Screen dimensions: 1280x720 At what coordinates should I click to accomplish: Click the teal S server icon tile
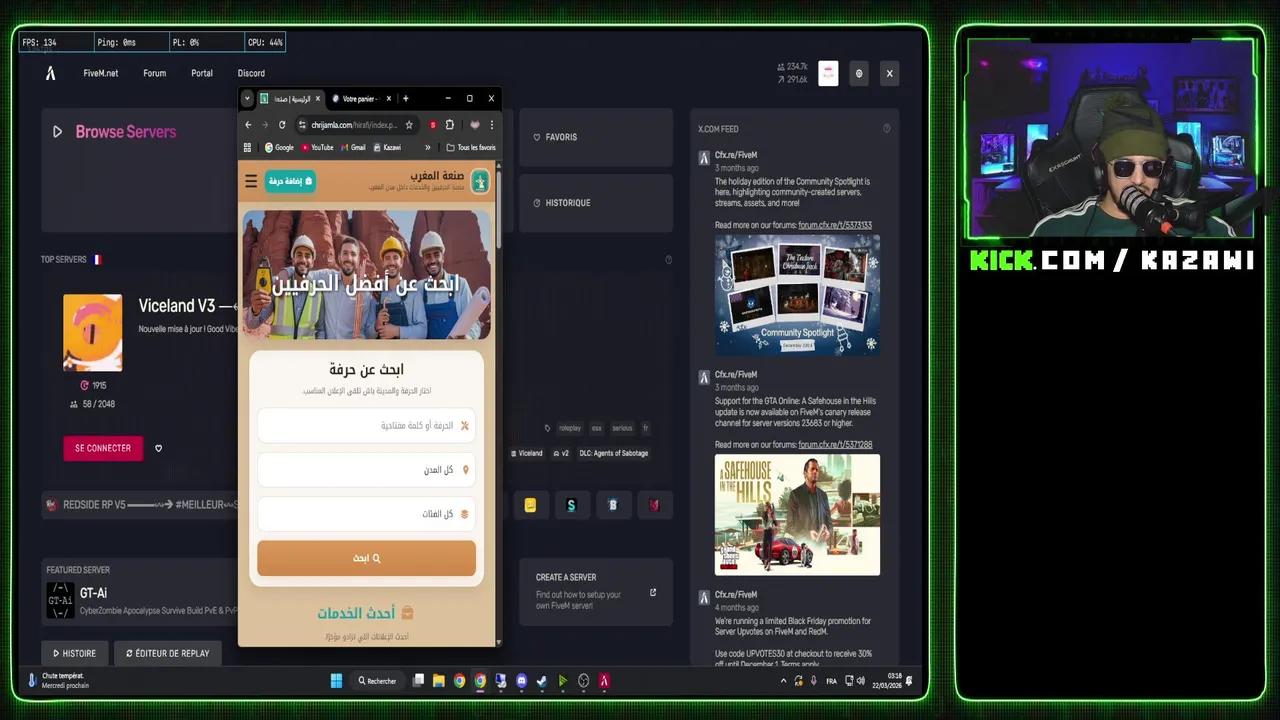point(571,505)
